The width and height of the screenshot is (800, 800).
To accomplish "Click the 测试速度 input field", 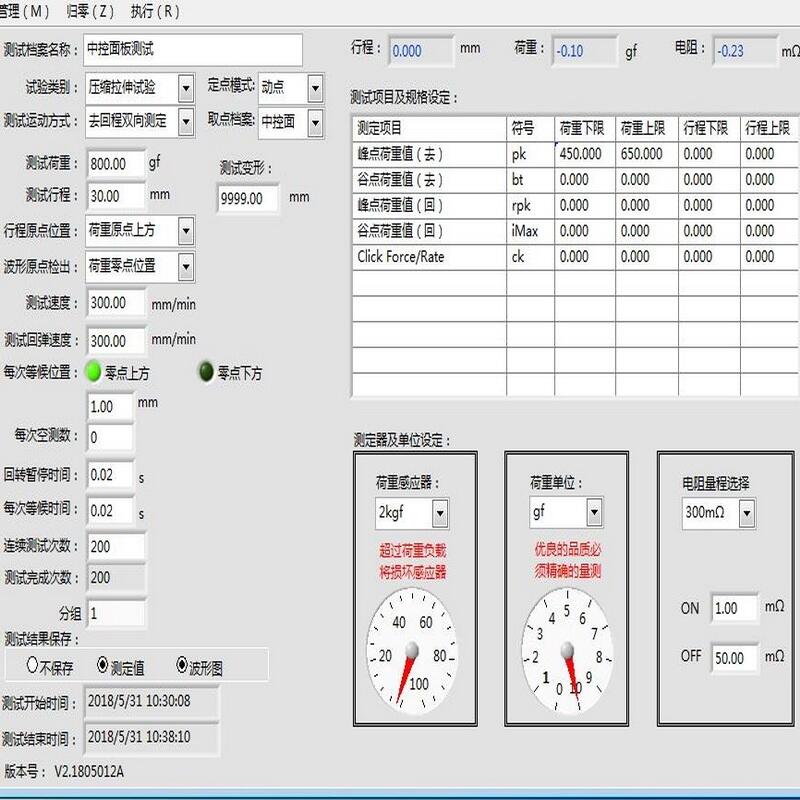I will [116, 303].
